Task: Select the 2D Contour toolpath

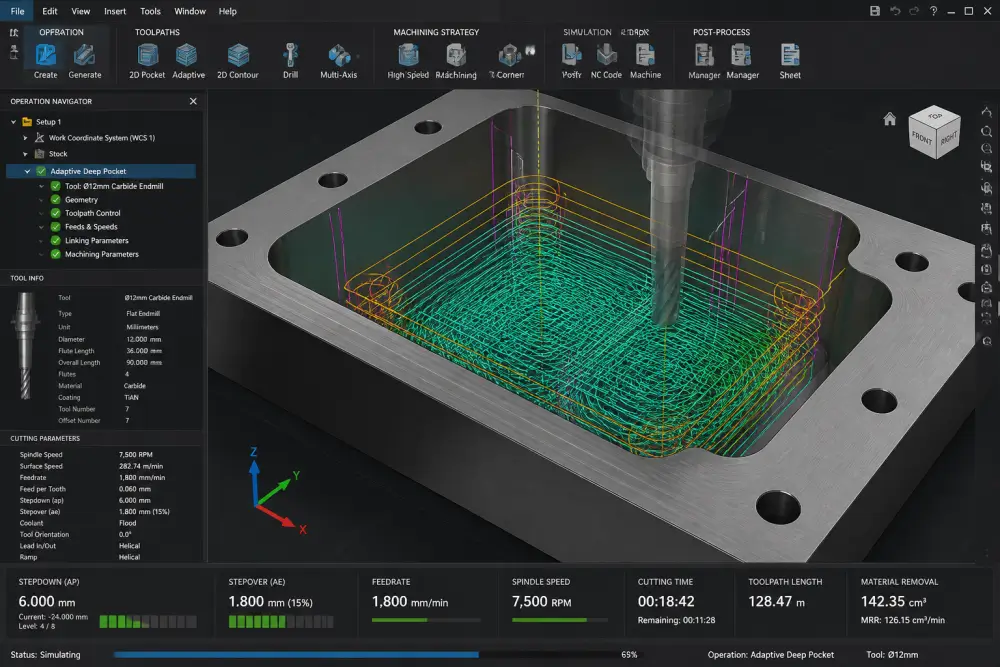Action: pyautogui.click(x=238, y=55)
